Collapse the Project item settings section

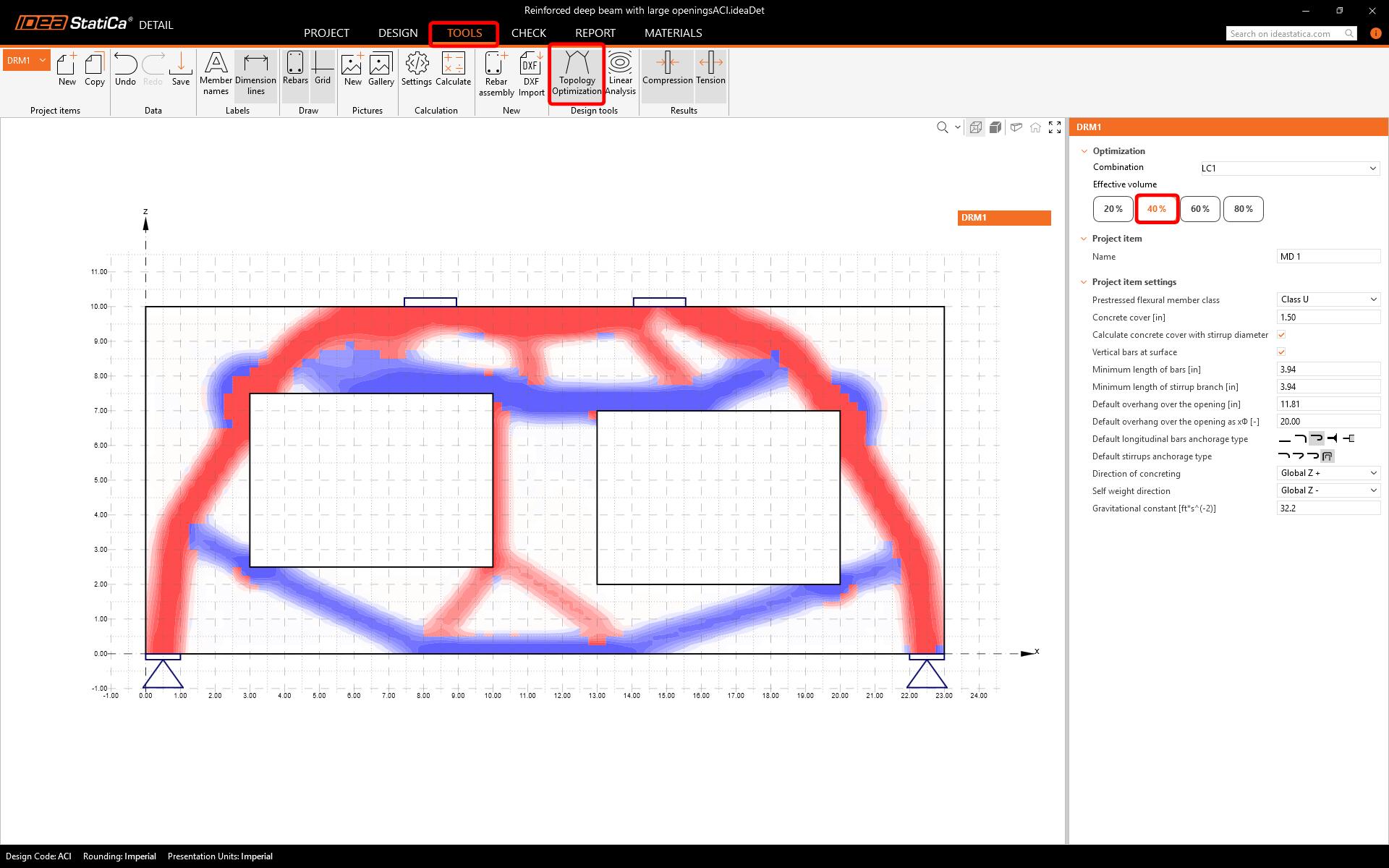(x=1084, y=282)
